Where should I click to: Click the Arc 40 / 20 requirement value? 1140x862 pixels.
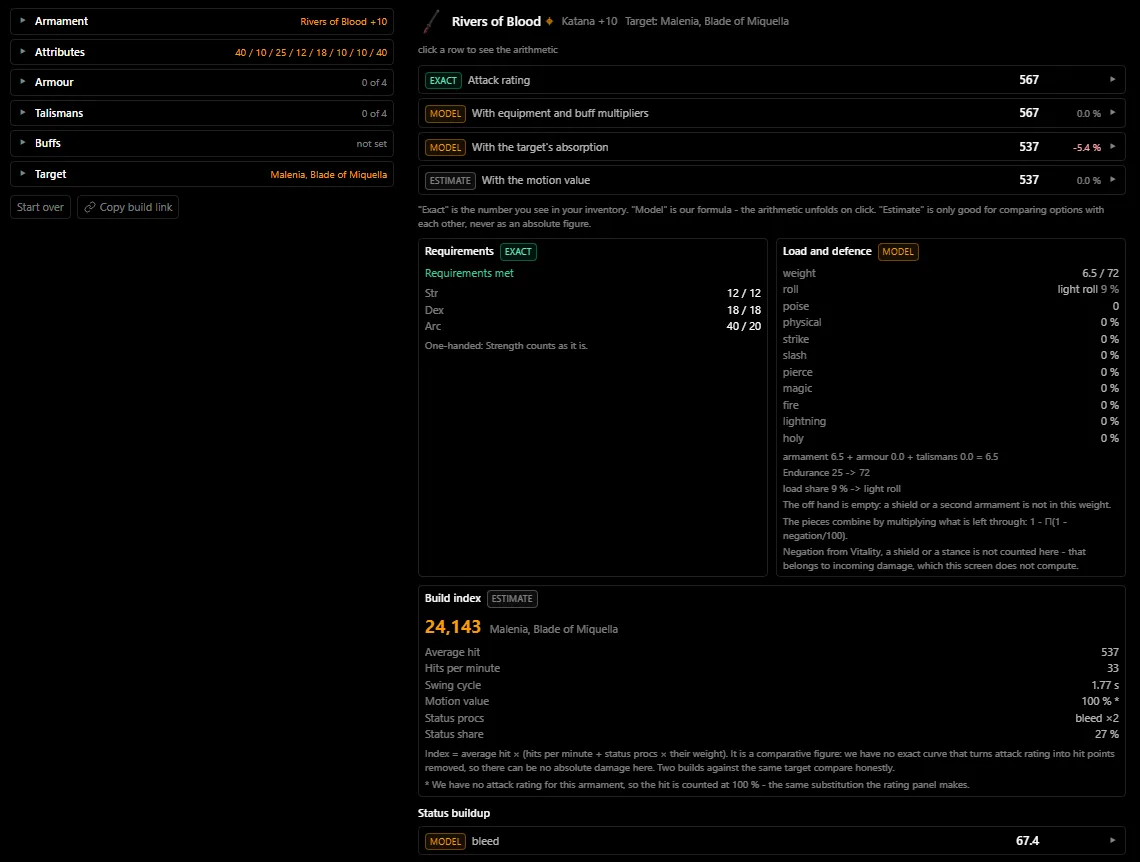744,326
